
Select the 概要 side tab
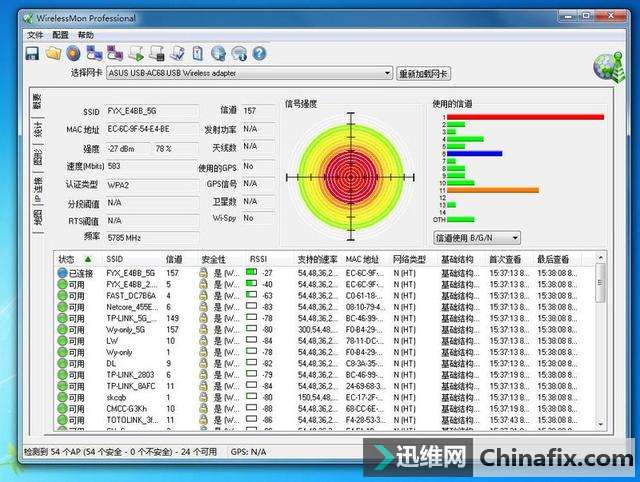[37, 102]
